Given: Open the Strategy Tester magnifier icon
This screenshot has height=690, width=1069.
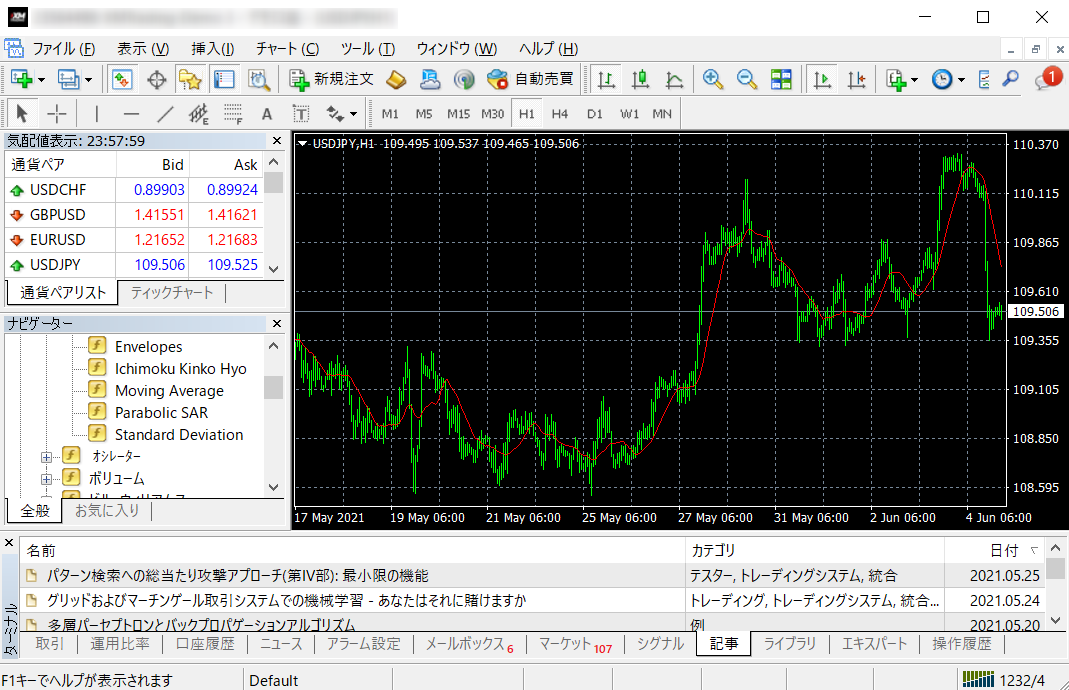Looking at the screenshot, I should click(x=259, y=79).
